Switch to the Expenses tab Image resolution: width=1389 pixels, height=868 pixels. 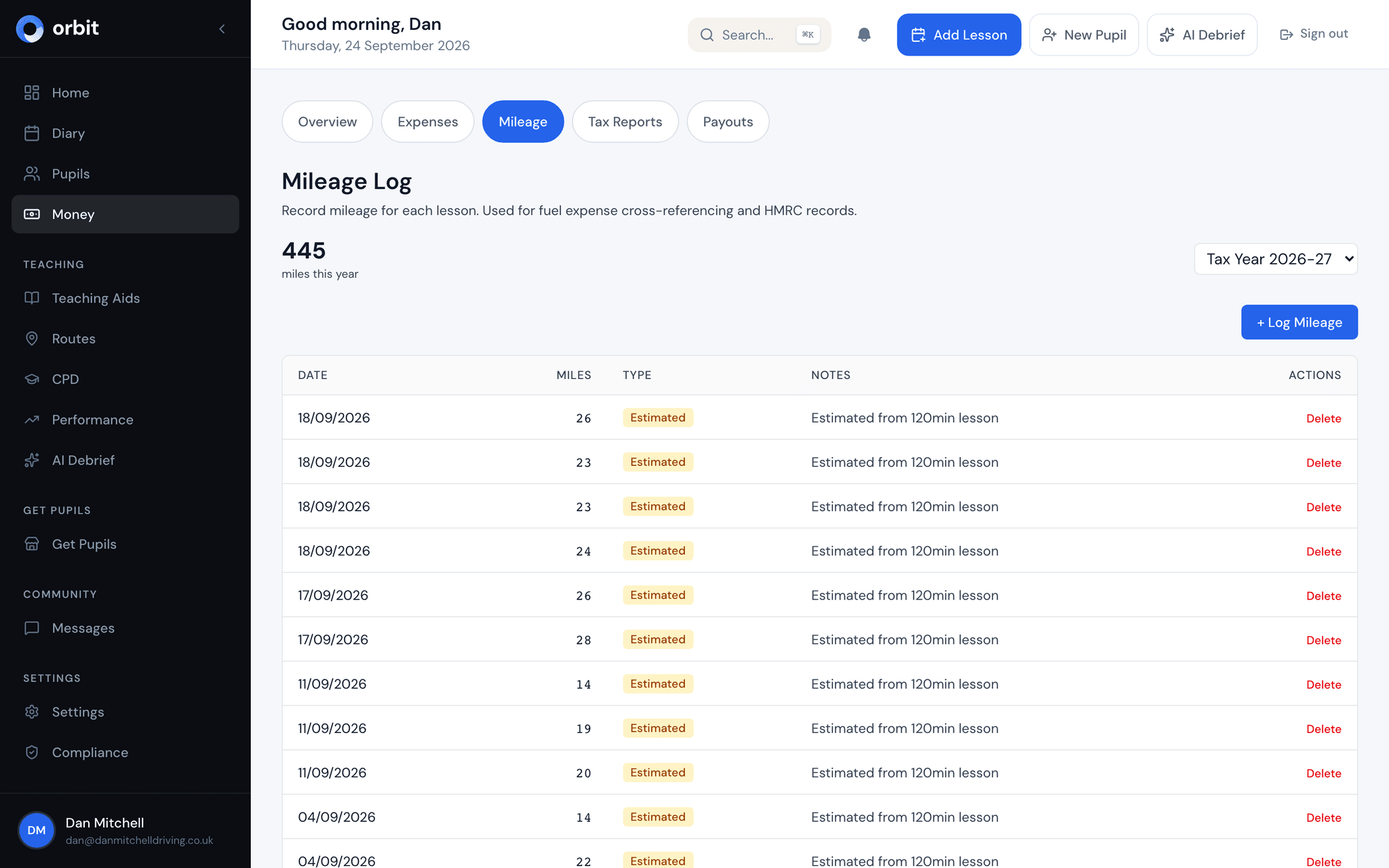click(x=427, y=122)
